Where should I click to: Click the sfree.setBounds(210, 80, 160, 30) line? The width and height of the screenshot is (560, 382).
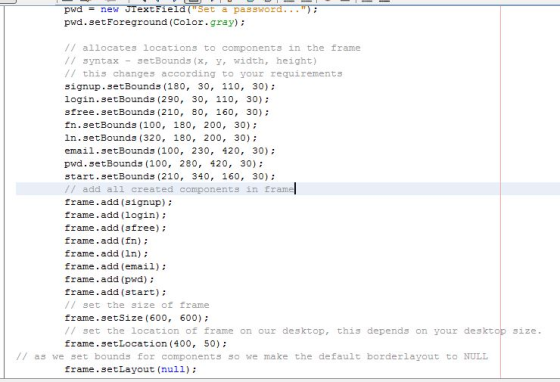(x=167, y=112)
